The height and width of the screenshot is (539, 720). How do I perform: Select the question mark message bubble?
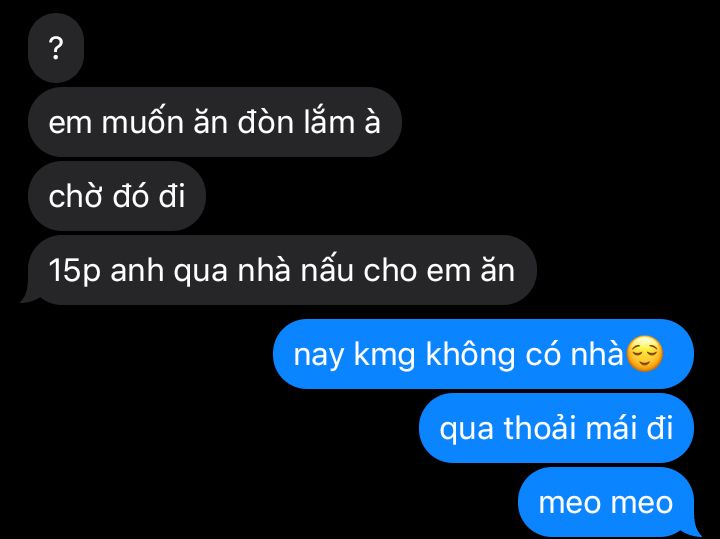point(56,48)
